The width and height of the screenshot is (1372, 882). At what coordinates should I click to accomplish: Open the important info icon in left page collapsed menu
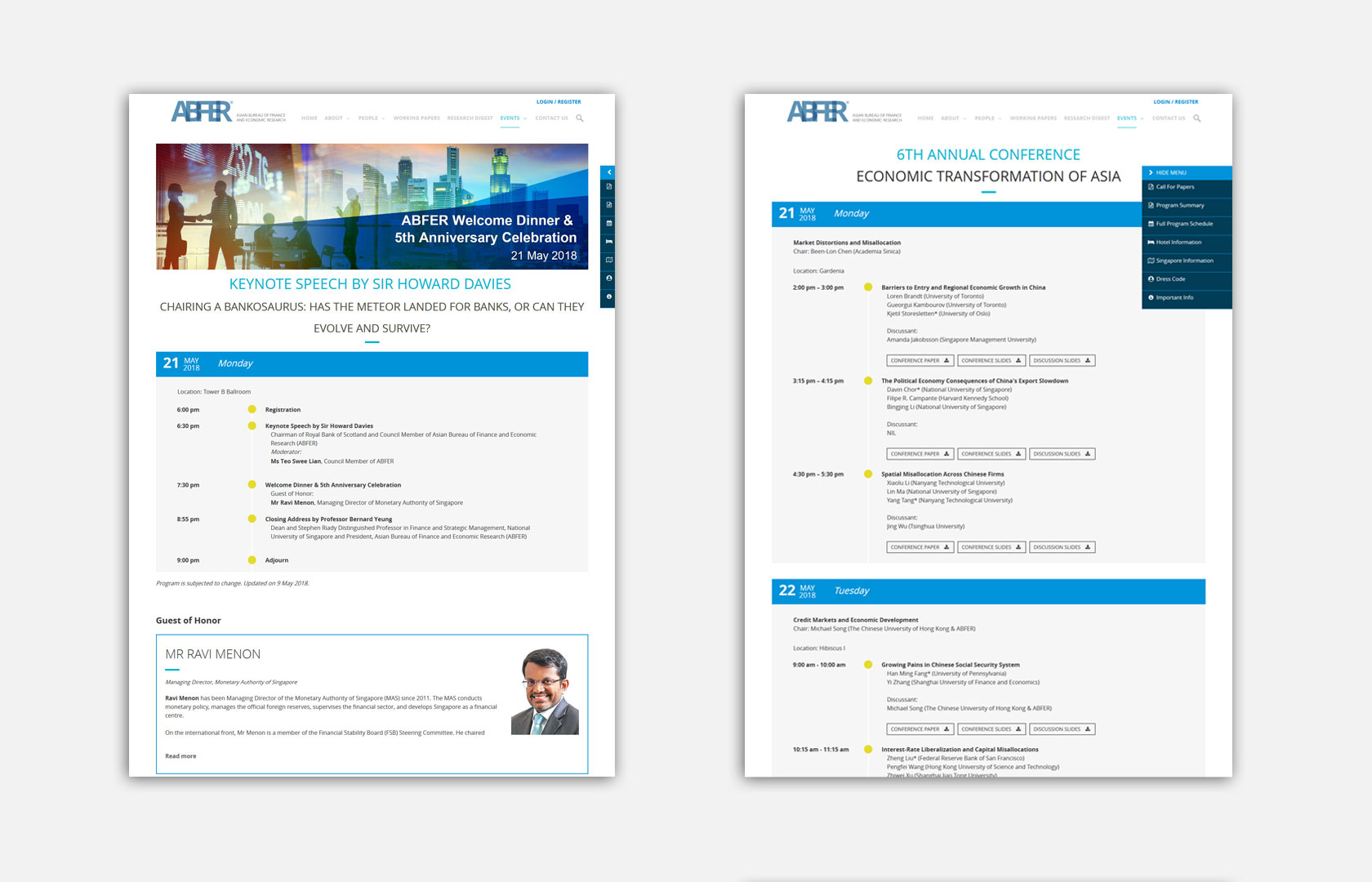pos(608,296)
